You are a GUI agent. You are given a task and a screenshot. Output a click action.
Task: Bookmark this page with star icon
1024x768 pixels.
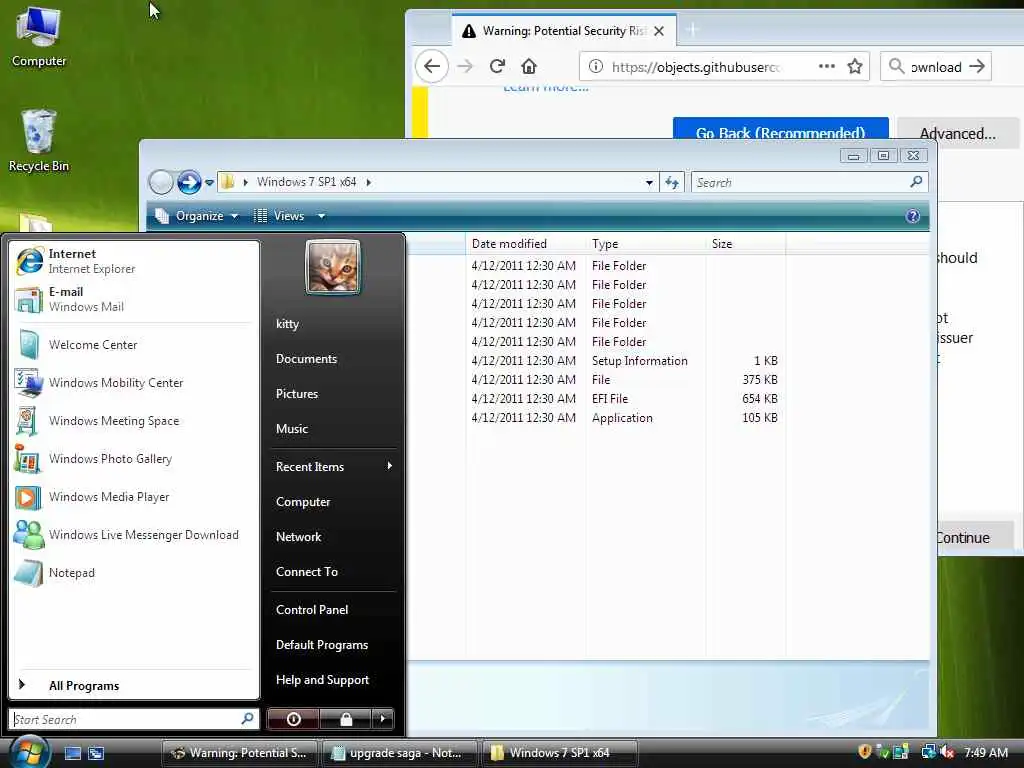(855, 66)
